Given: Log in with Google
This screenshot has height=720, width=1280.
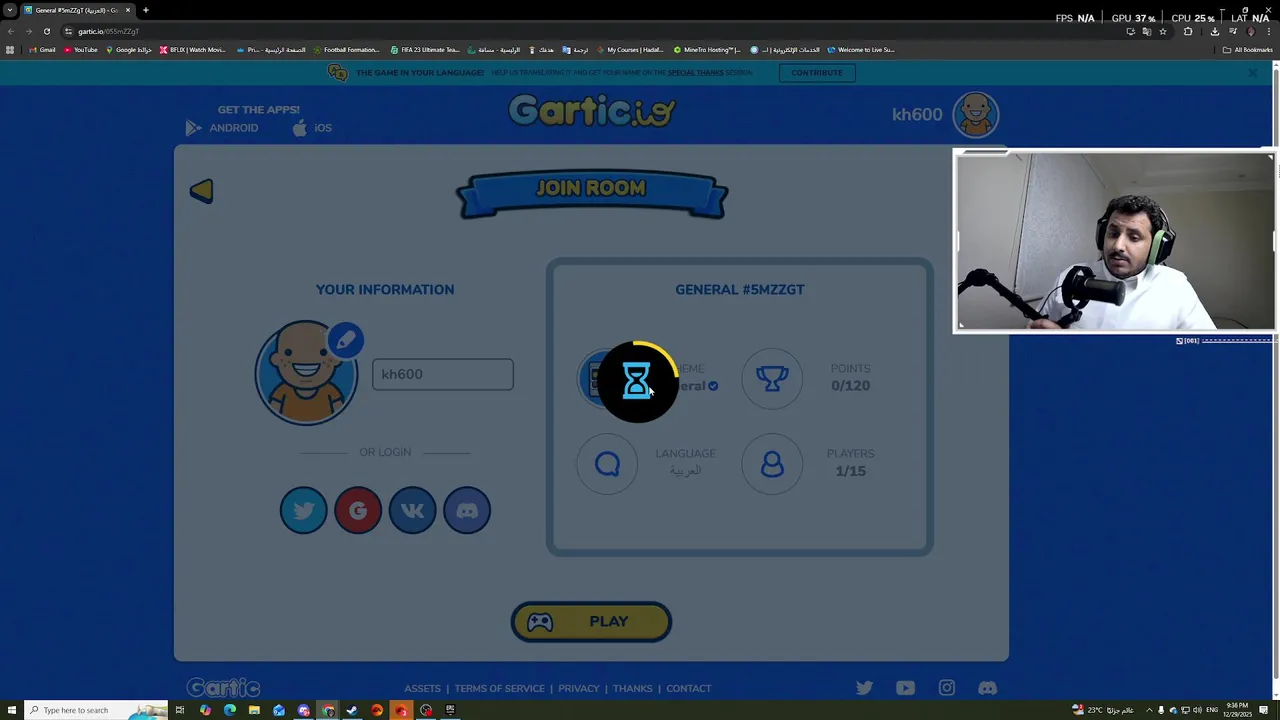Looking at the screenshot, I should tap(358, 510).
